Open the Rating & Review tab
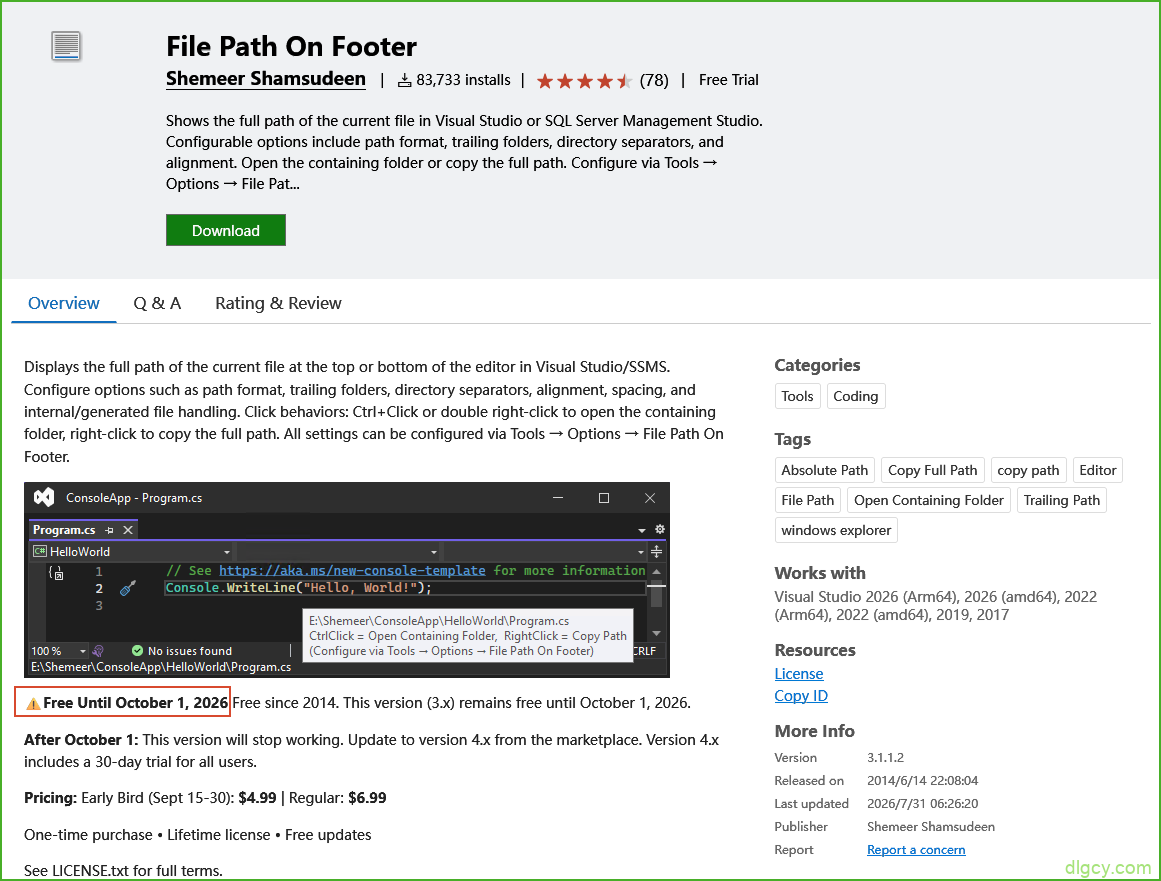Viewport: 1161px width, 881px height. [278, 304]
